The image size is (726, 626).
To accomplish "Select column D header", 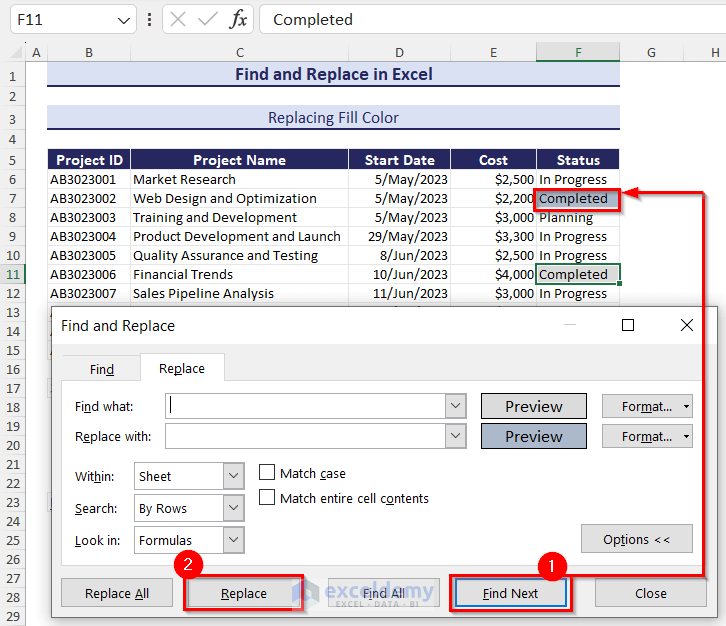I will point(399,52).
